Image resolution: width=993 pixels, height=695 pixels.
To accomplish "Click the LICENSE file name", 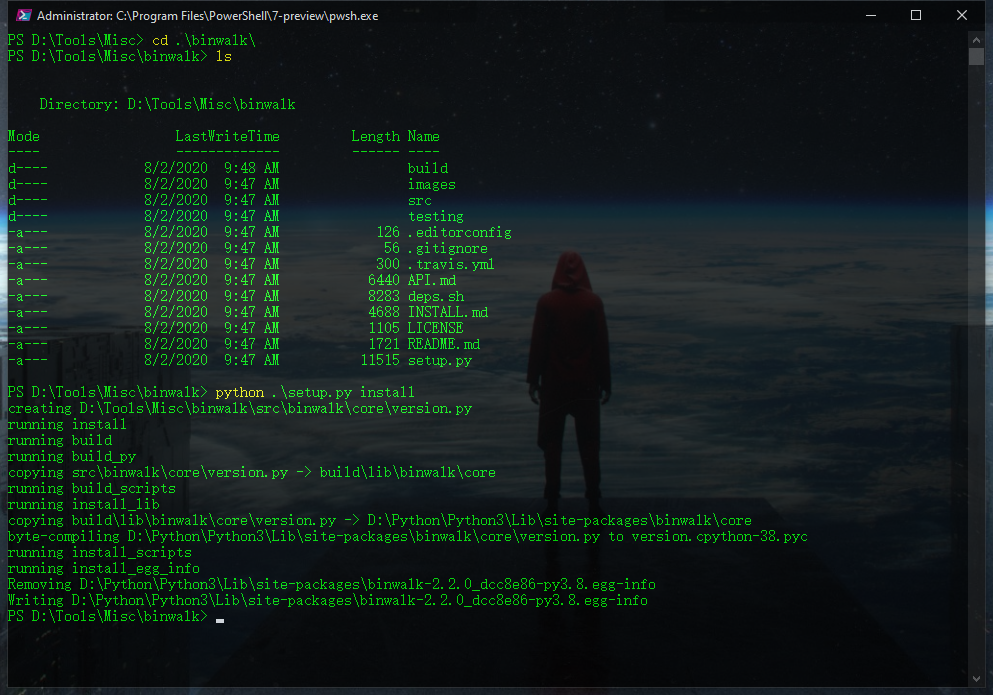I will click(434, 328).
